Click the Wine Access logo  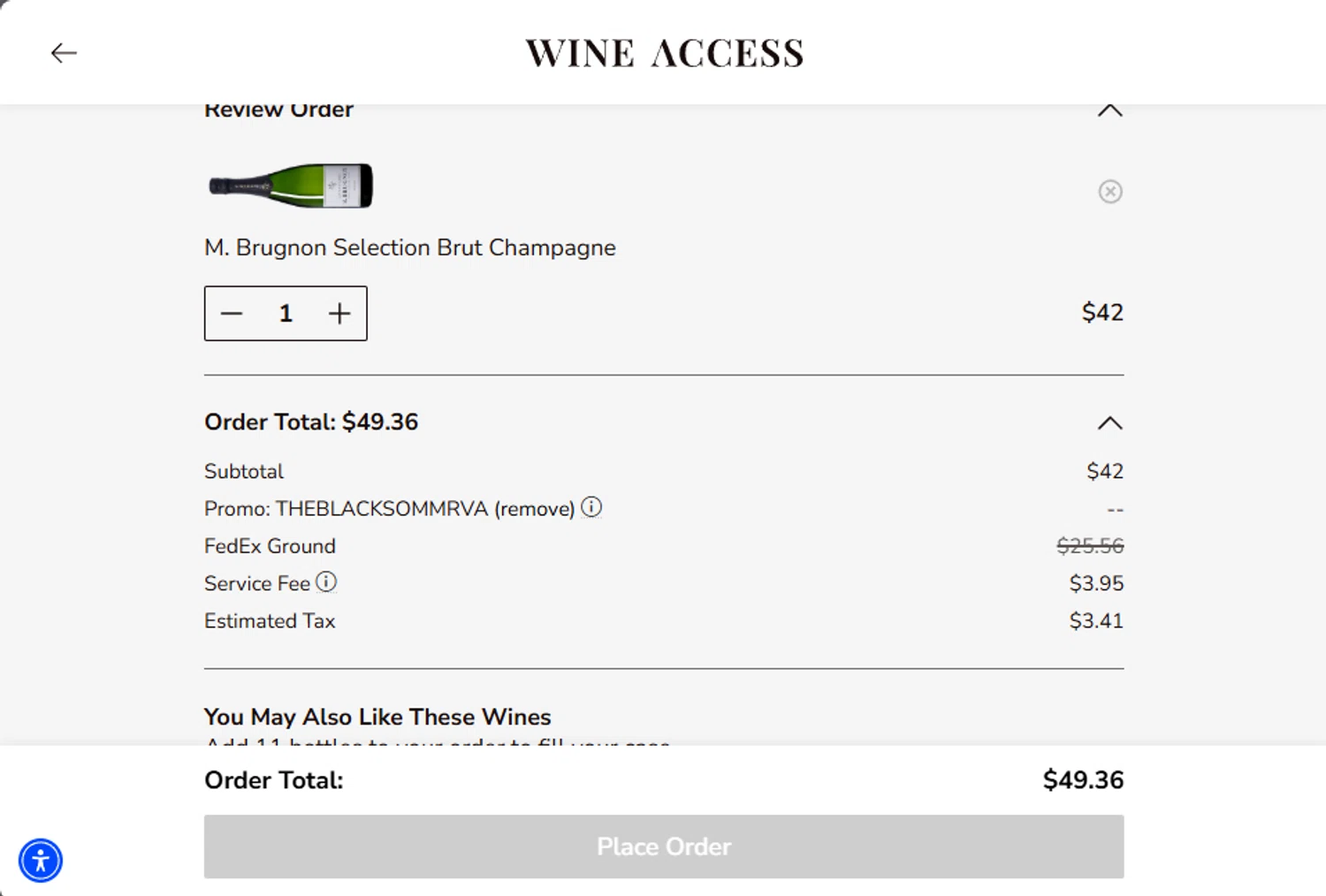click(664, 53)
